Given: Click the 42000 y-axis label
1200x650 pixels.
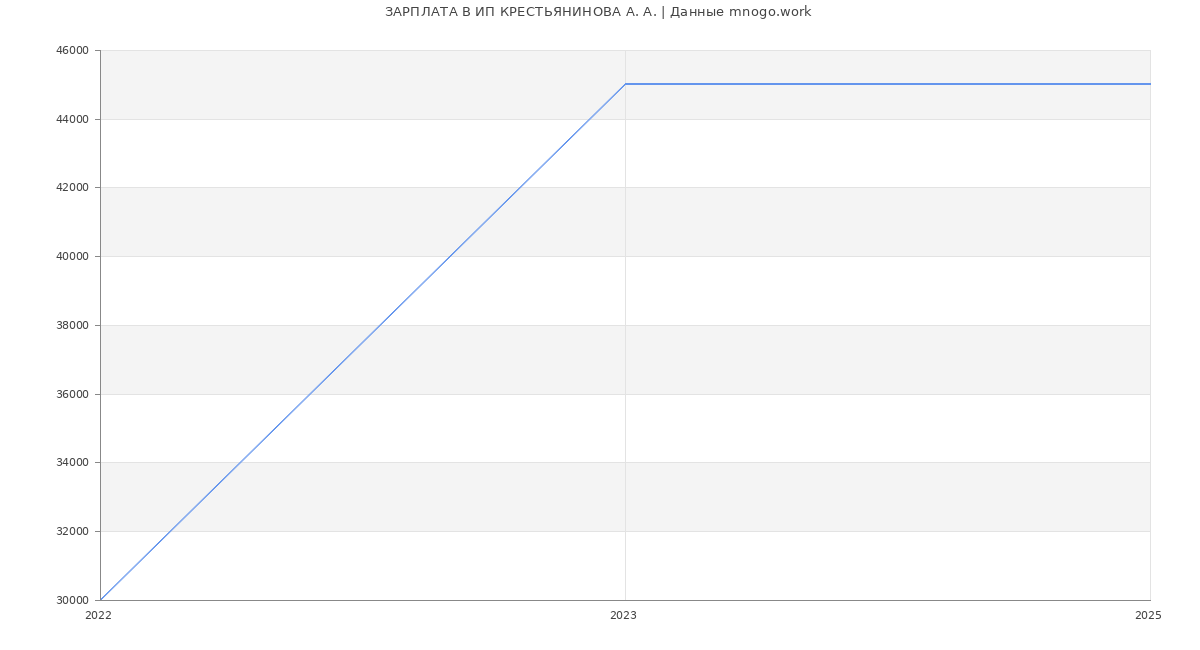Looking at the screenshot, I should tap(72, 188).
